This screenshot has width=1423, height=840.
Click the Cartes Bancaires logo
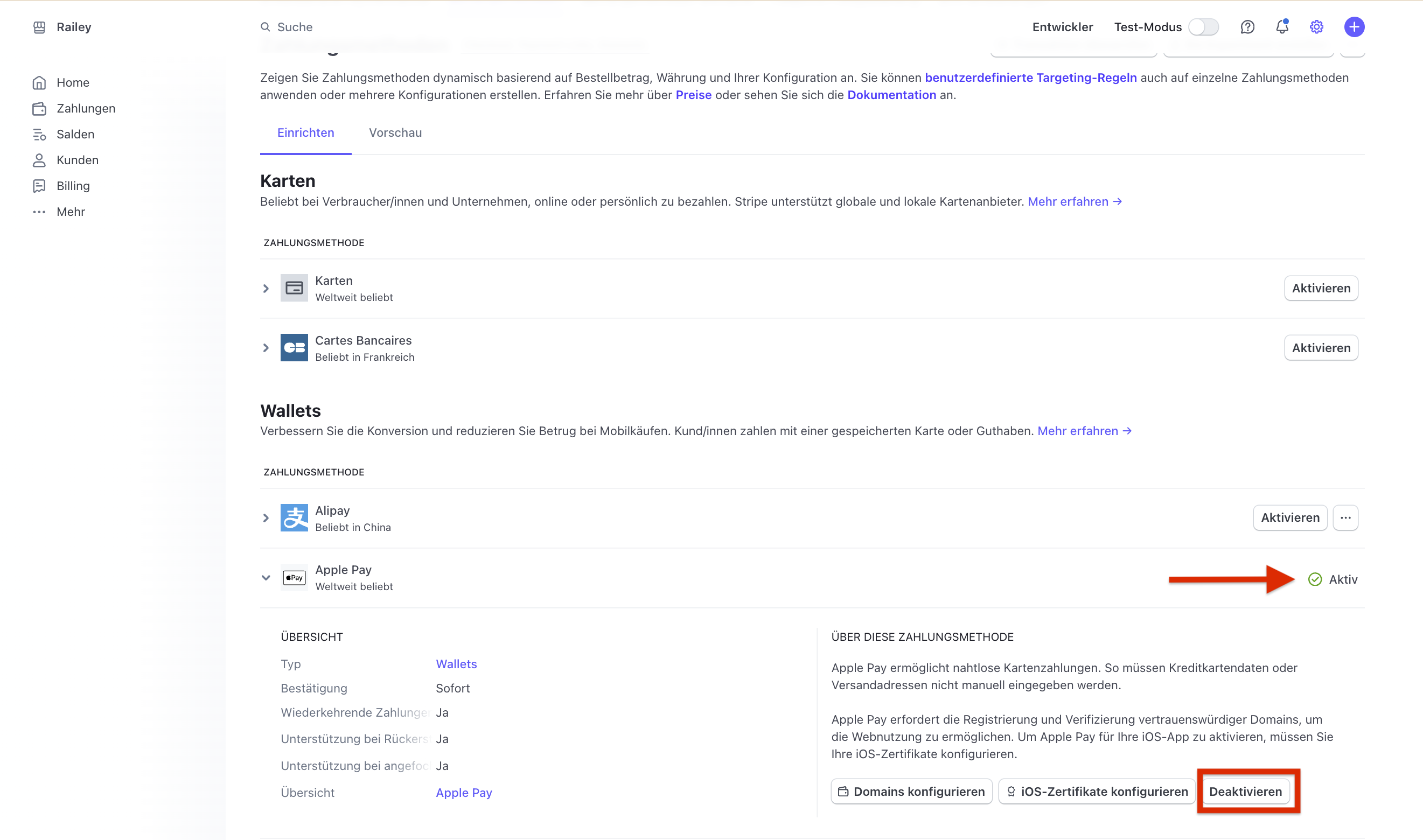pos(294,347)
